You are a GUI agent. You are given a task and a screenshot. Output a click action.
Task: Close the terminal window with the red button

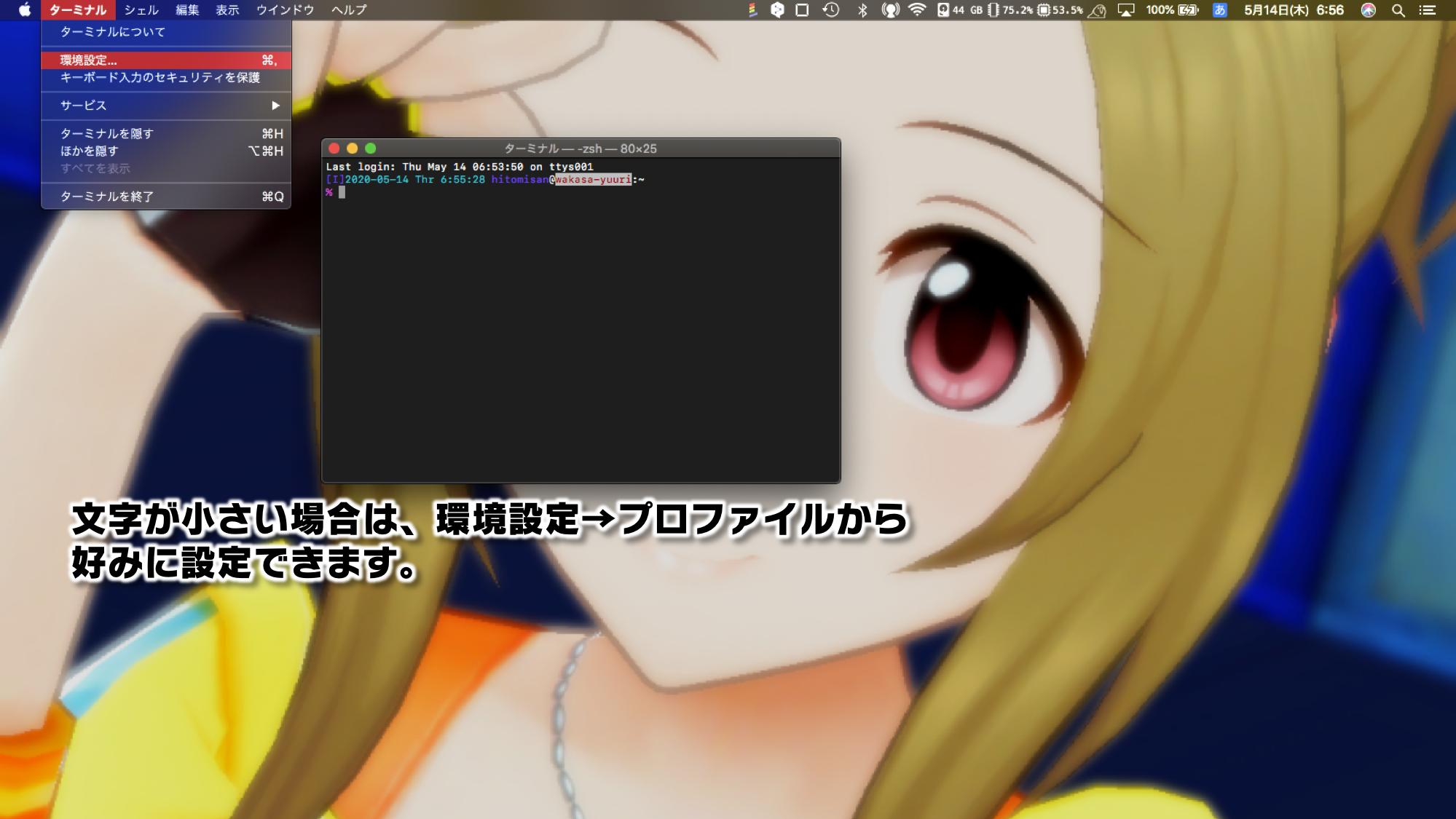tap(334, 149)
